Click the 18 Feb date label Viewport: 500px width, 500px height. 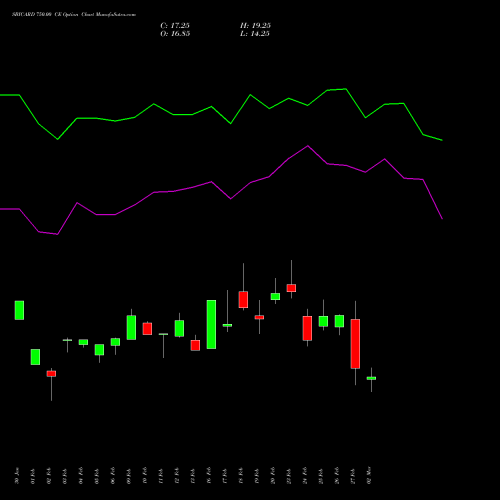pyautogui.click(x=241, y=476)
